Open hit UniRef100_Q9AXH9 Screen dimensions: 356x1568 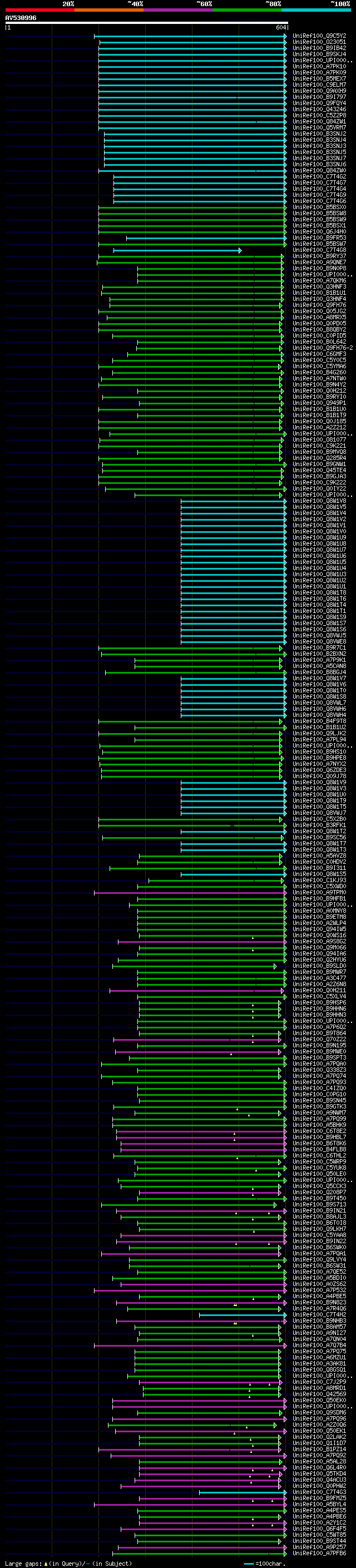point(319,91)
